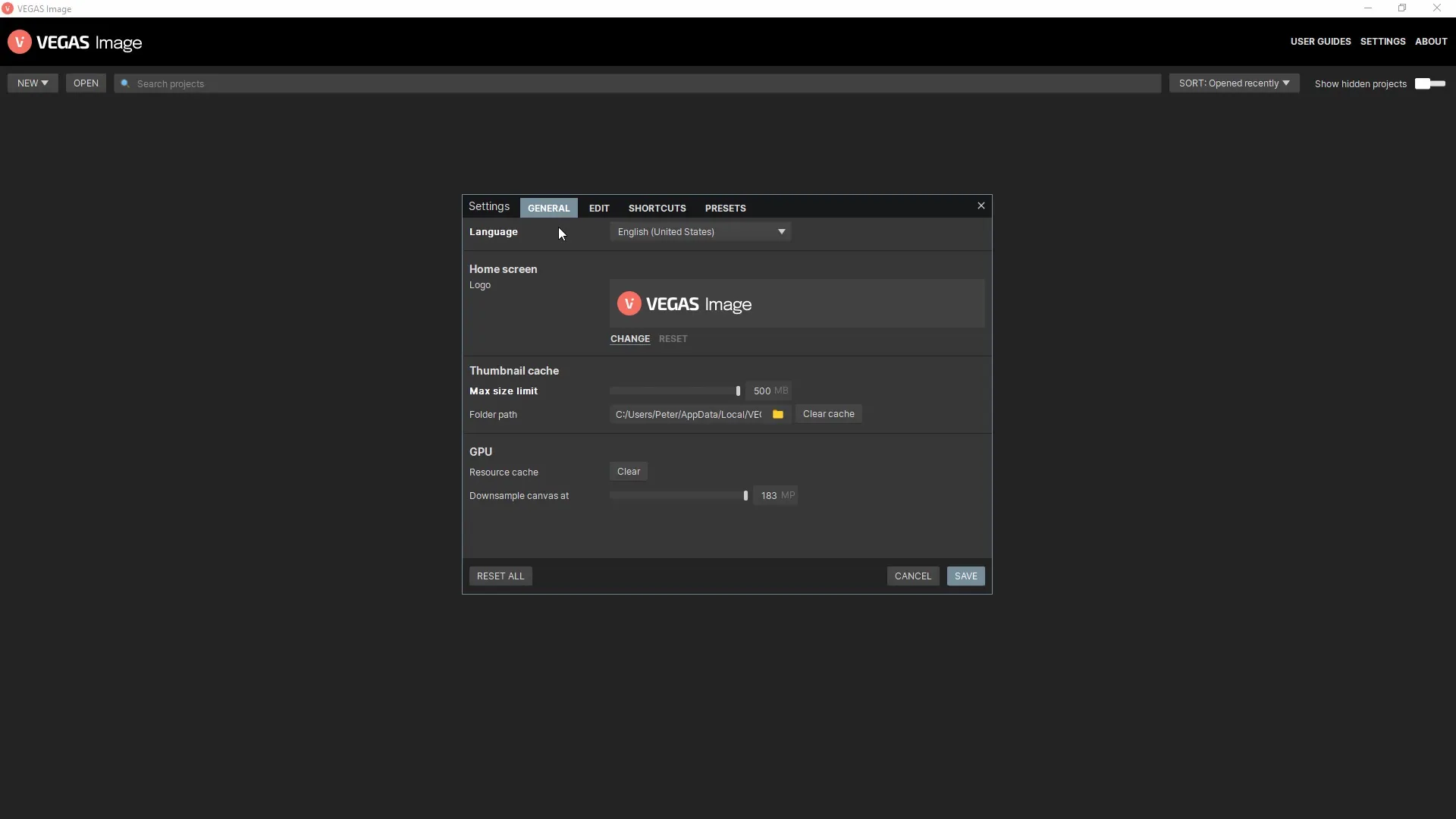Enable or disable GPU resource cache clear toggle
The image size is (1456, 819).
click(x=629, y=471)
